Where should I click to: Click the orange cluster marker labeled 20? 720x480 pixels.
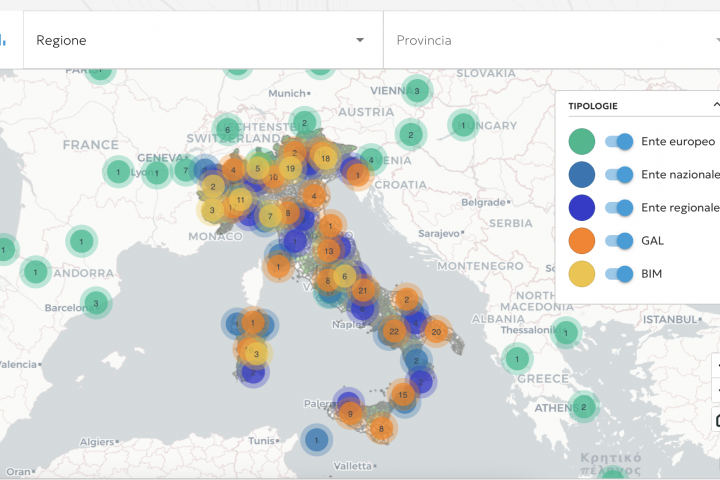click(x=435, y=331)
